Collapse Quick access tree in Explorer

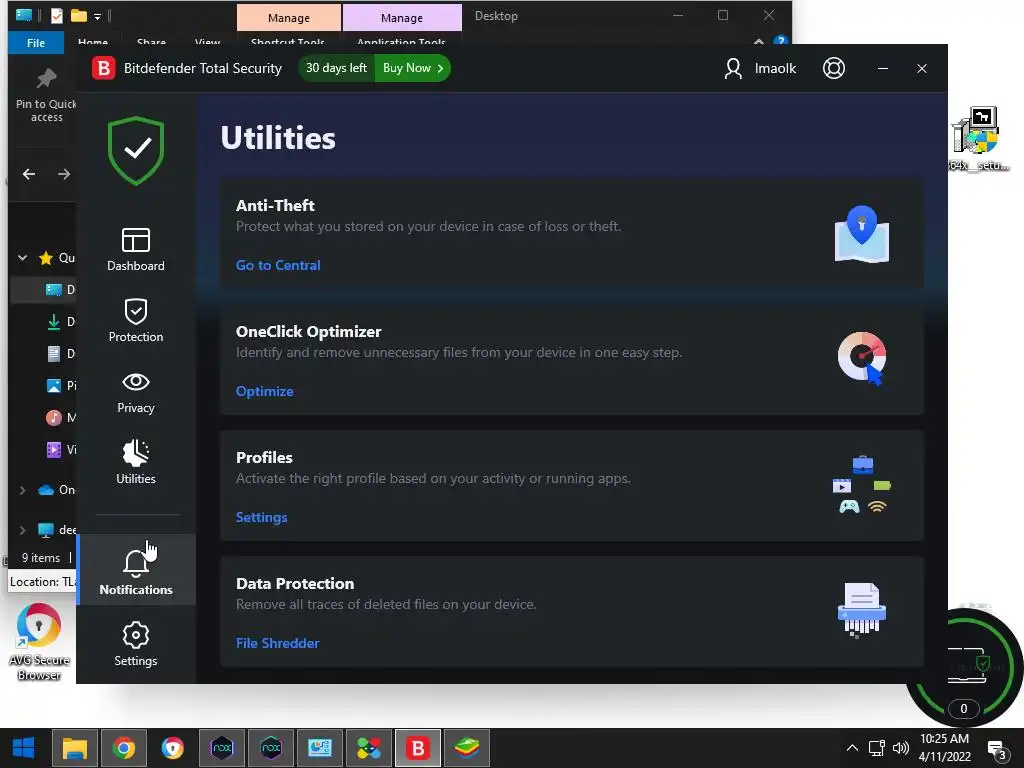pyautogui.click(x=23, y=257)
